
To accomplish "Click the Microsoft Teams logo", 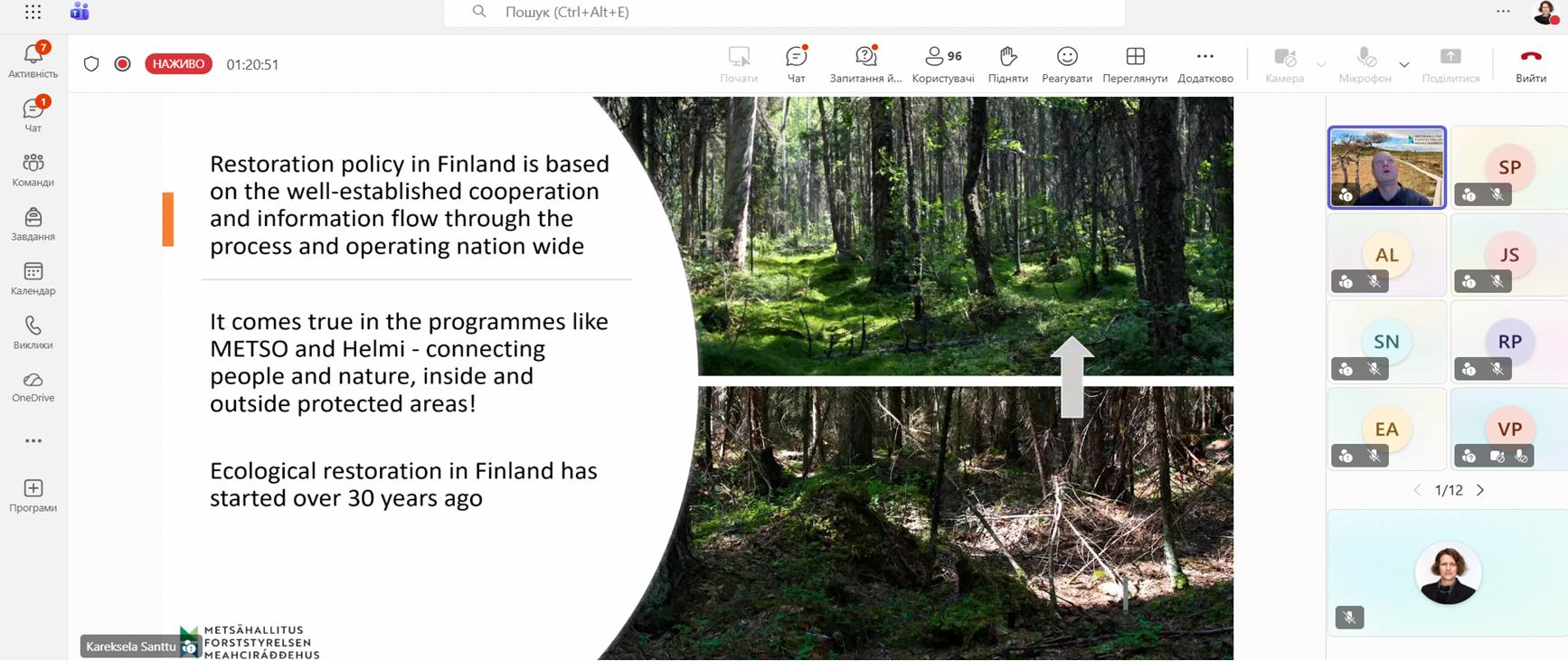I will [80, 12].
